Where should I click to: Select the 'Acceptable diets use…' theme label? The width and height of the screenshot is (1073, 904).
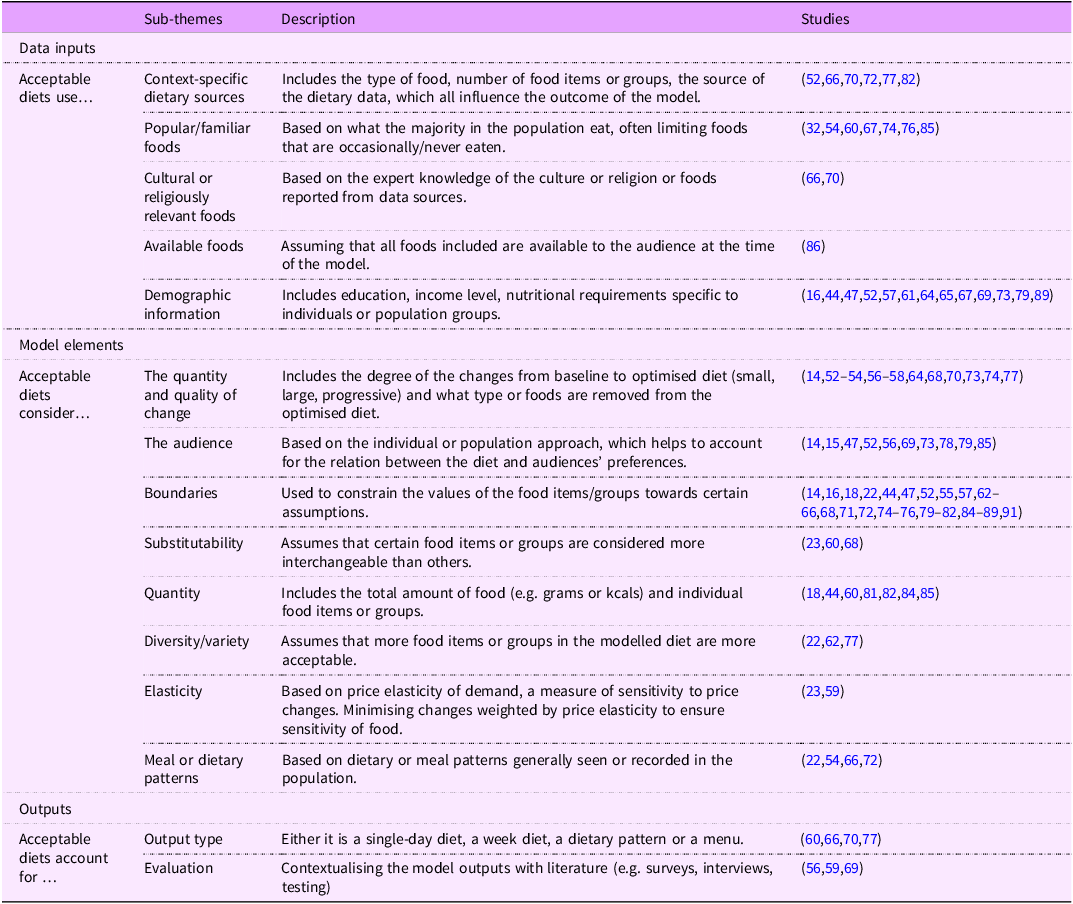point(55,88)
